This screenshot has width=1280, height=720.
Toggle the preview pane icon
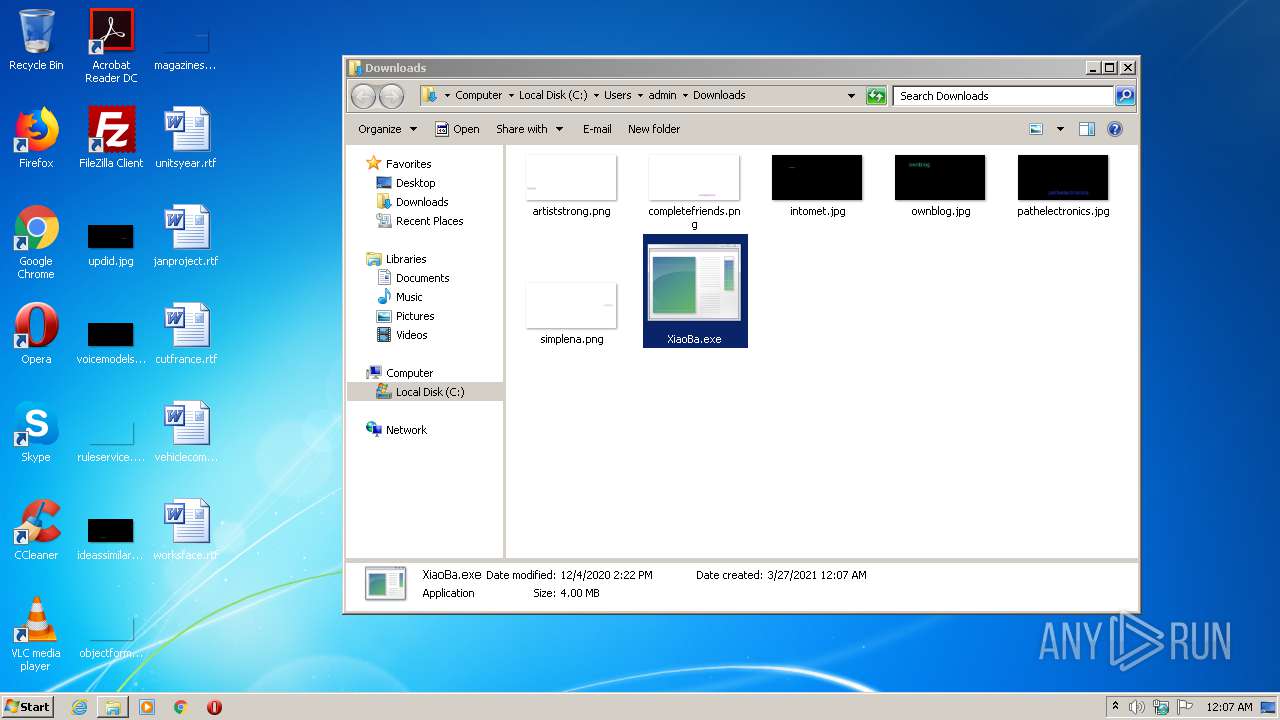click(1087, 129)
